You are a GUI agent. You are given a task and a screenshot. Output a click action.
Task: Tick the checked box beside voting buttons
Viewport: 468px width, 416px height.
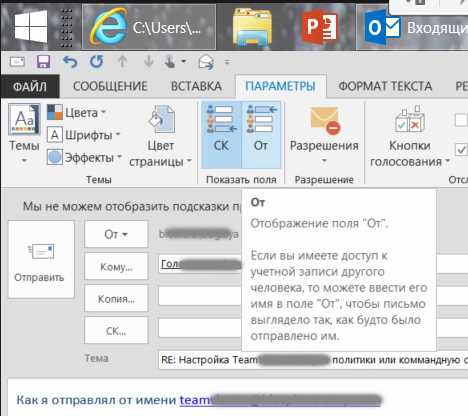point(462,149)
